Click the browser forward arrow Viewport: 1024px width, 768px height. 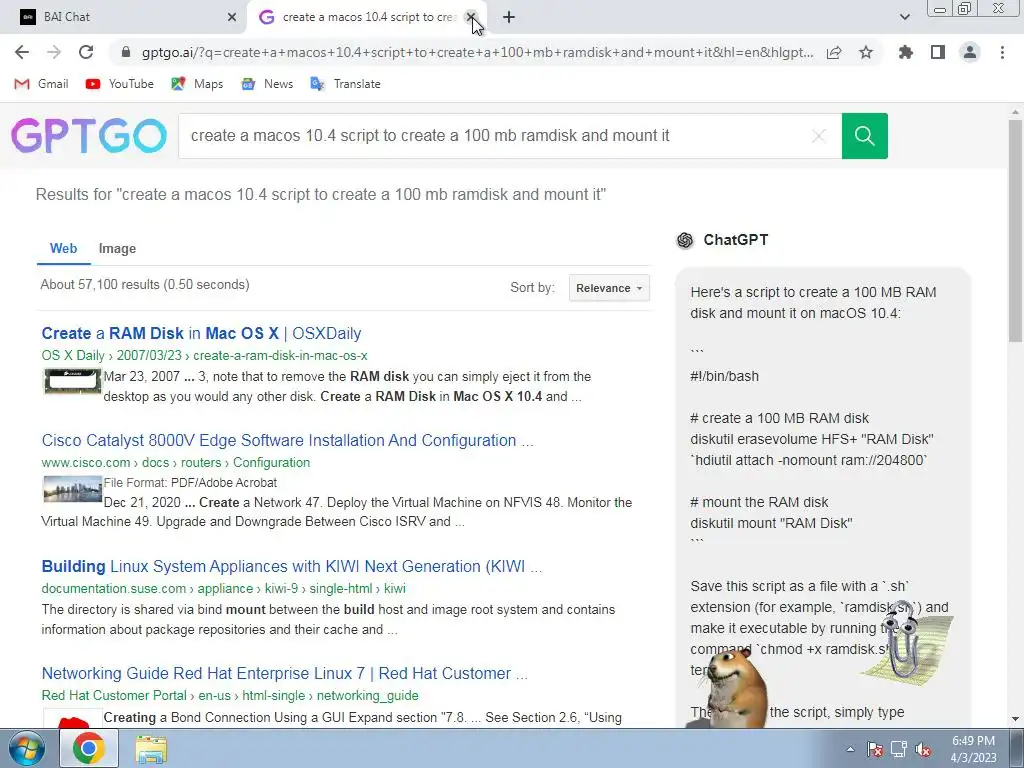[54, 52]
